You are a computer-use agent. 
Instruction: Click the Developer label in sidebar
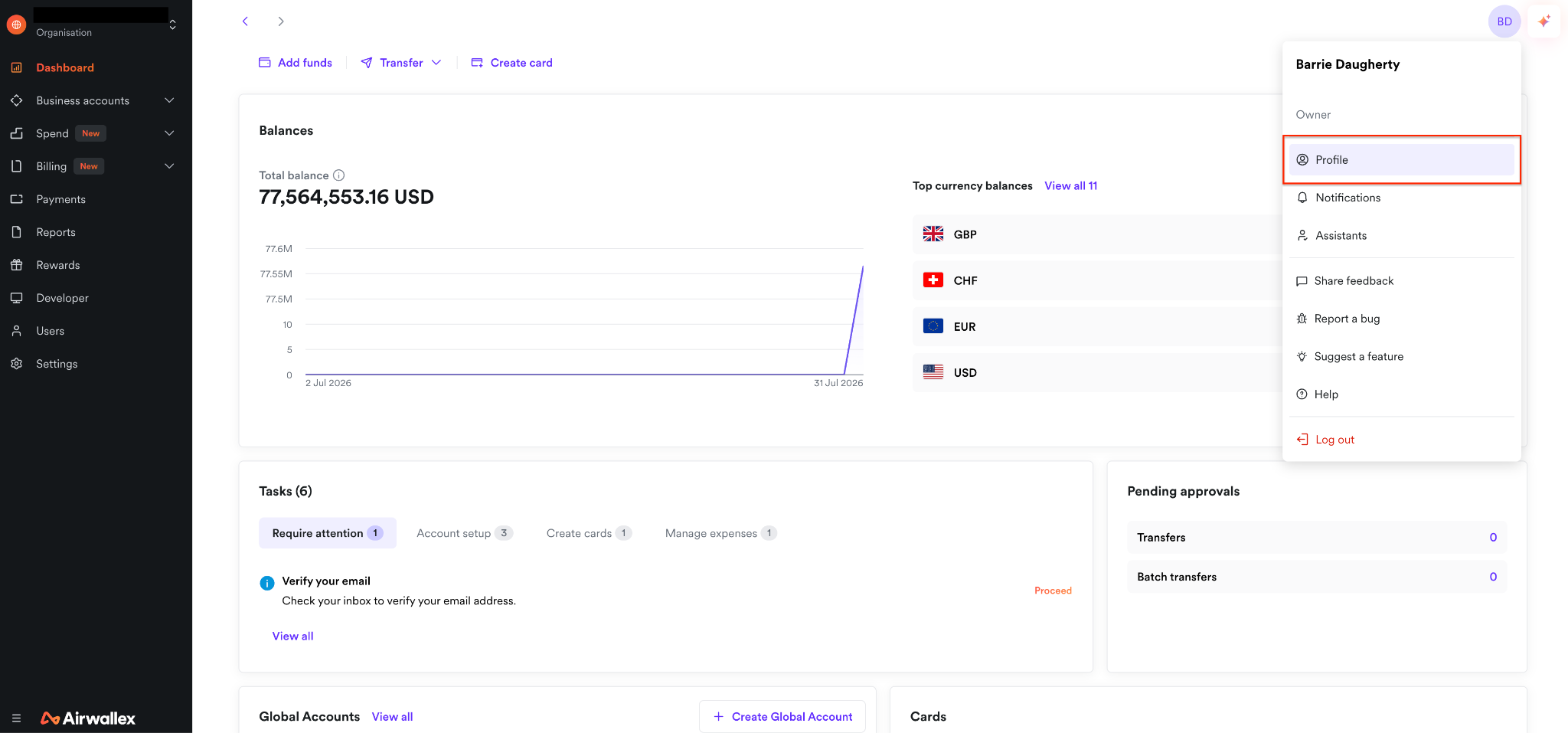(x=62, y=298)
